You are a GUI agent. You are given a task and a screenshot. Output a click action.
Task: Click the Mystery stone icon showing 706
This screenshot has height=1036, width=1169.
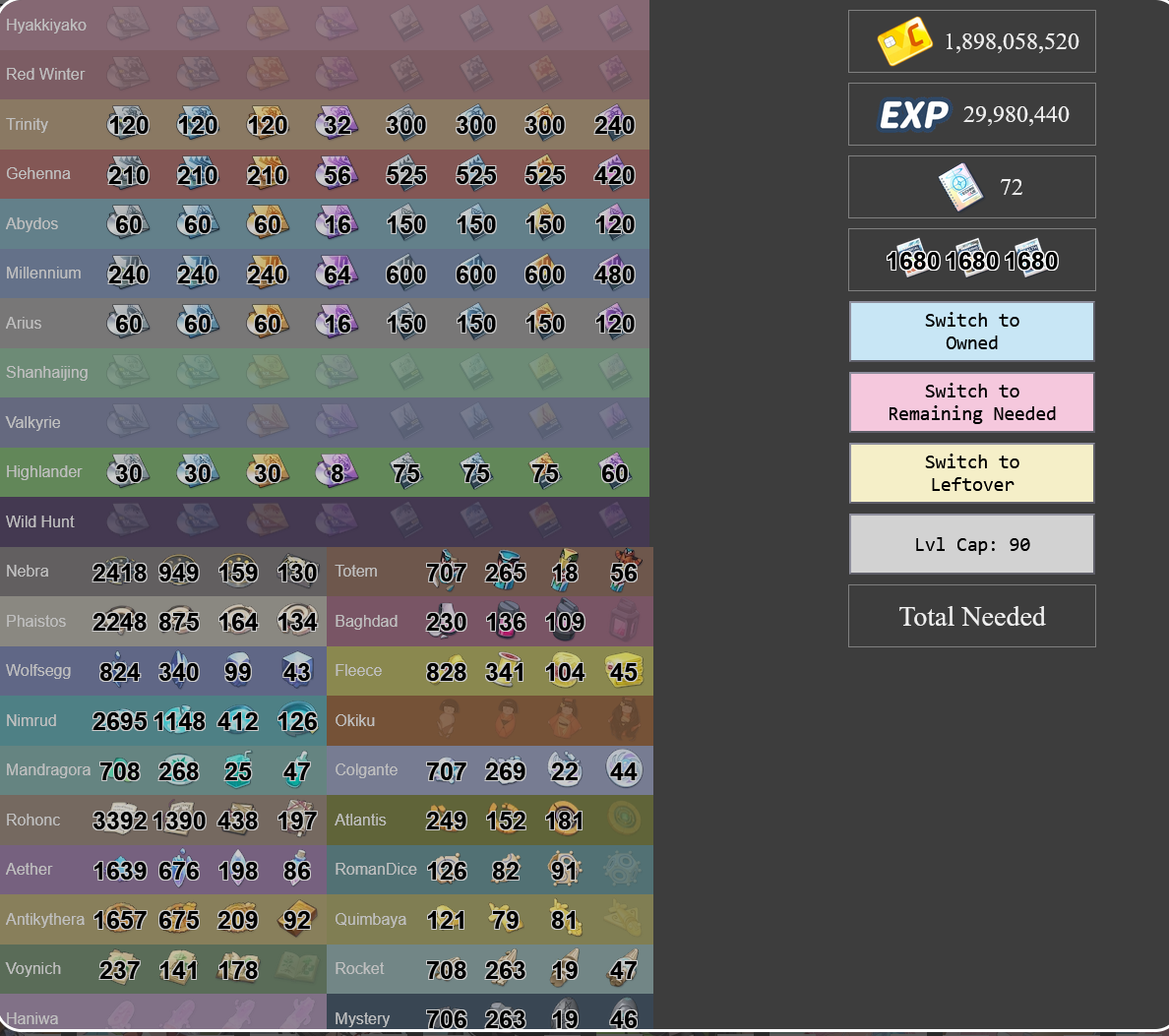coord(446,1016)
